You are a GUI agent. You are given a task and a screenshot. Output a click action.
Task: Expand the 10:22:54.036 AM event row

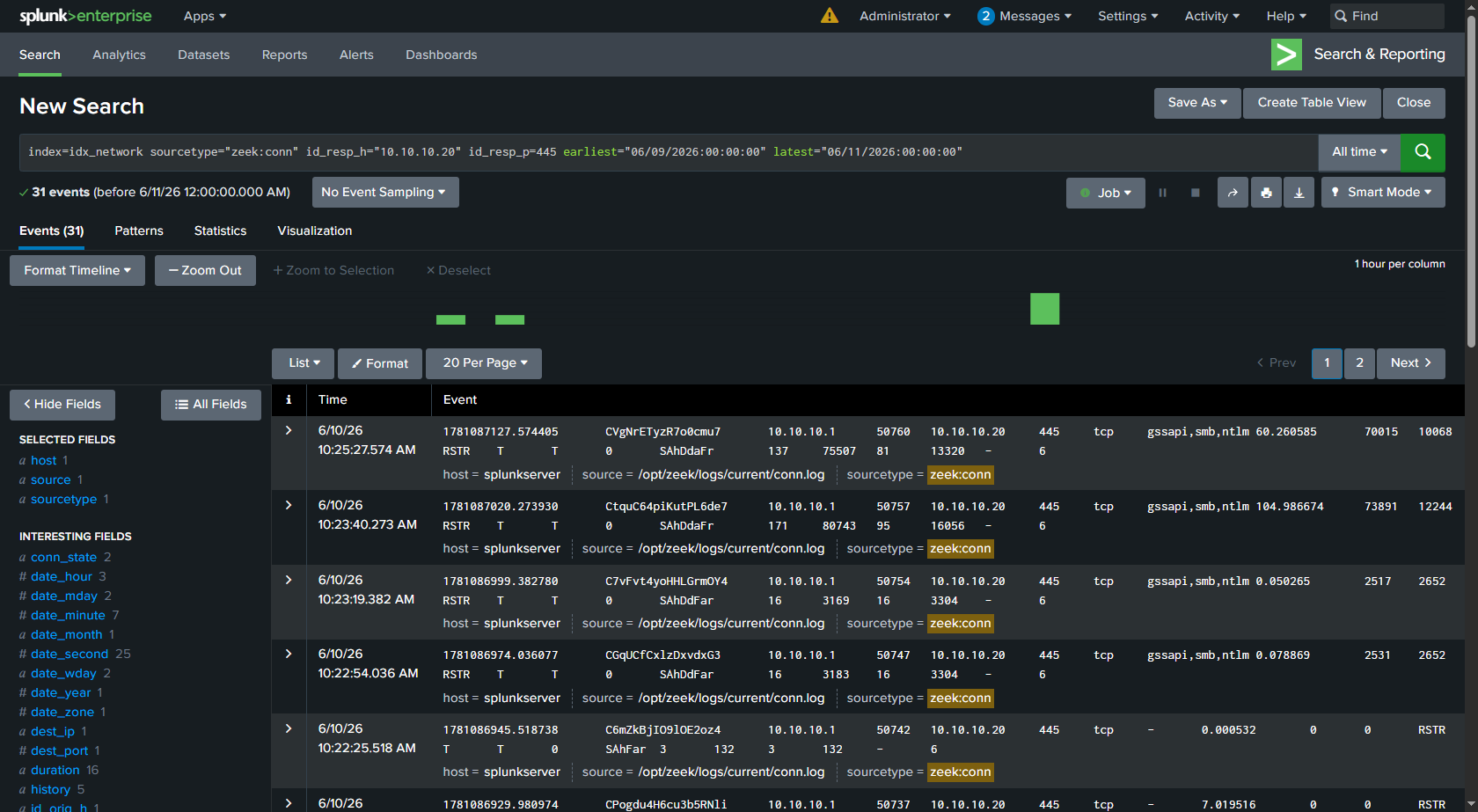click(289, 654)
